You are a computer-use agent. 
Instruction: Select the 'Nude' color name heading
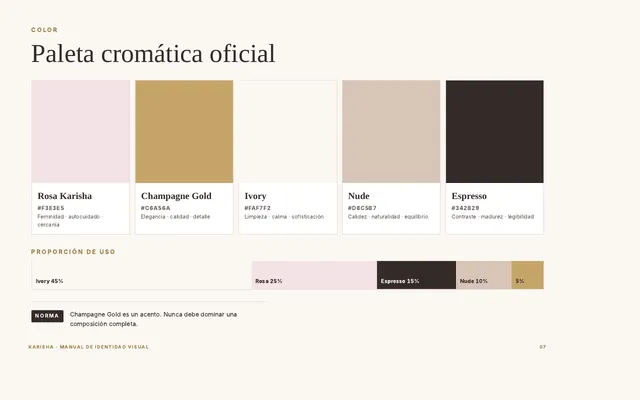coord(359,196)
